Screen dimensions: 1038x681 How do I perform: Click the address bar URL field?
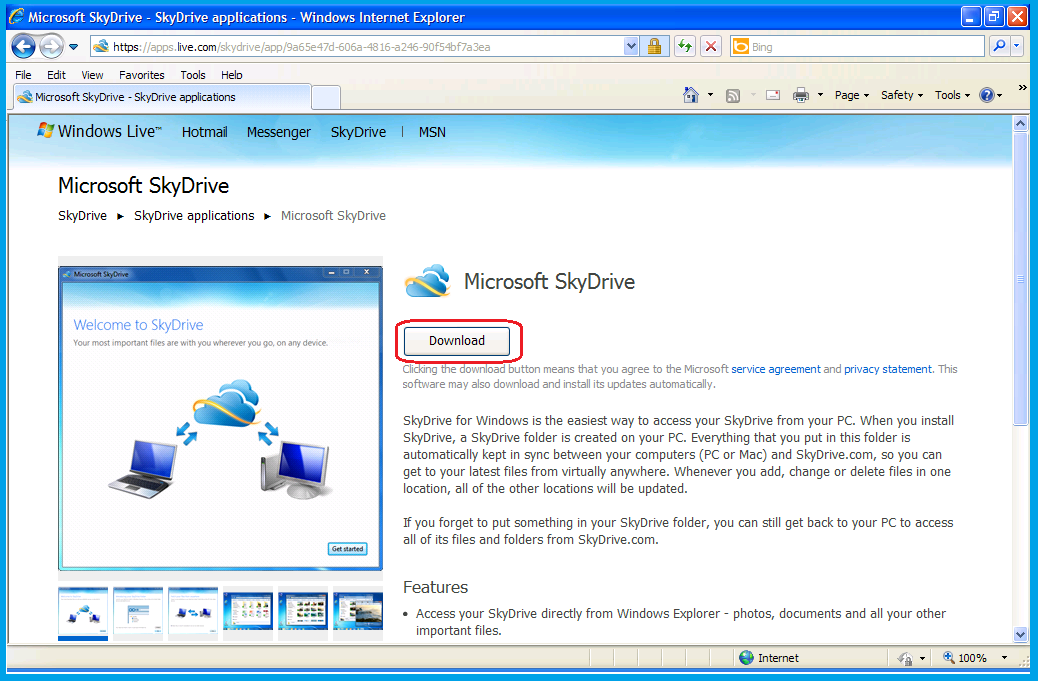pyautogui.click(x=357, y=46)
